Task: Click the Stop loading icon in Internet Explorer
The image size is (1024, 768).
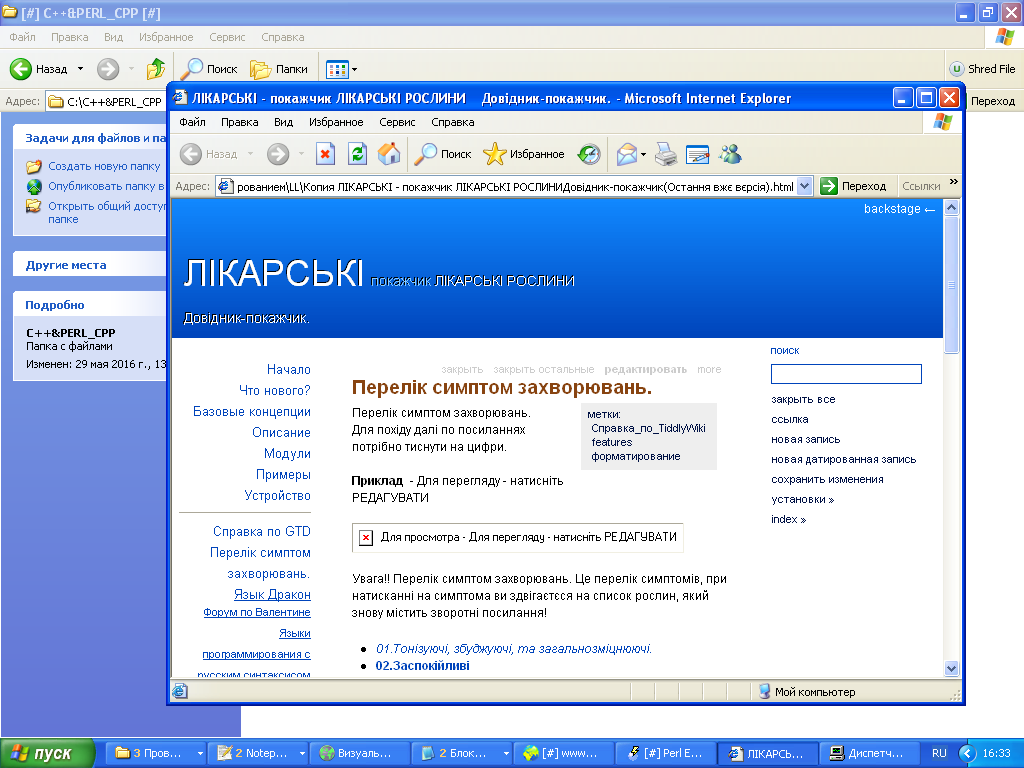Action: 325,154
